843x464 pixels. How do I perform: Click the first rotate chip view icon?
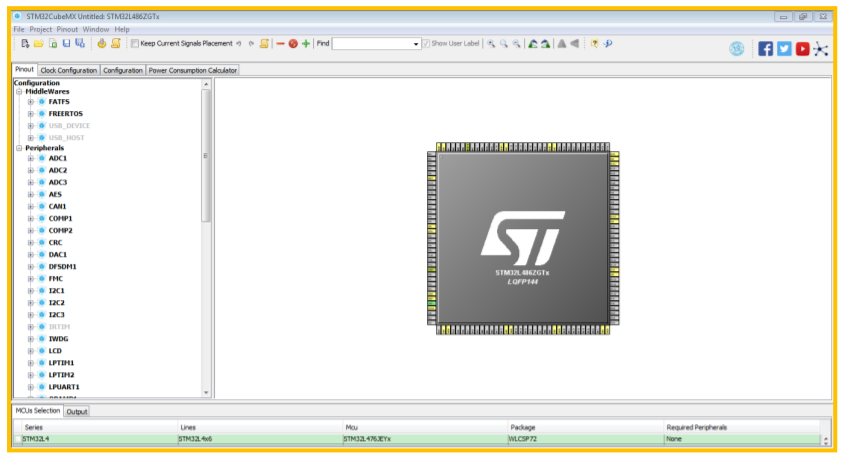tap(533, 44)
